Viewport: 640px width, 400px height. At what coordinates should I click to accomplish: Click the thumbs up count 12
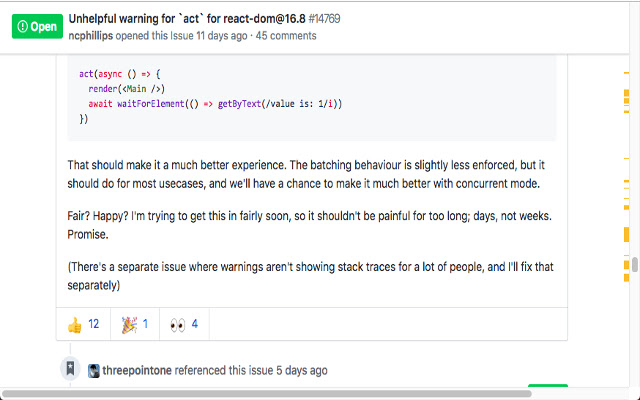[93, 324]
